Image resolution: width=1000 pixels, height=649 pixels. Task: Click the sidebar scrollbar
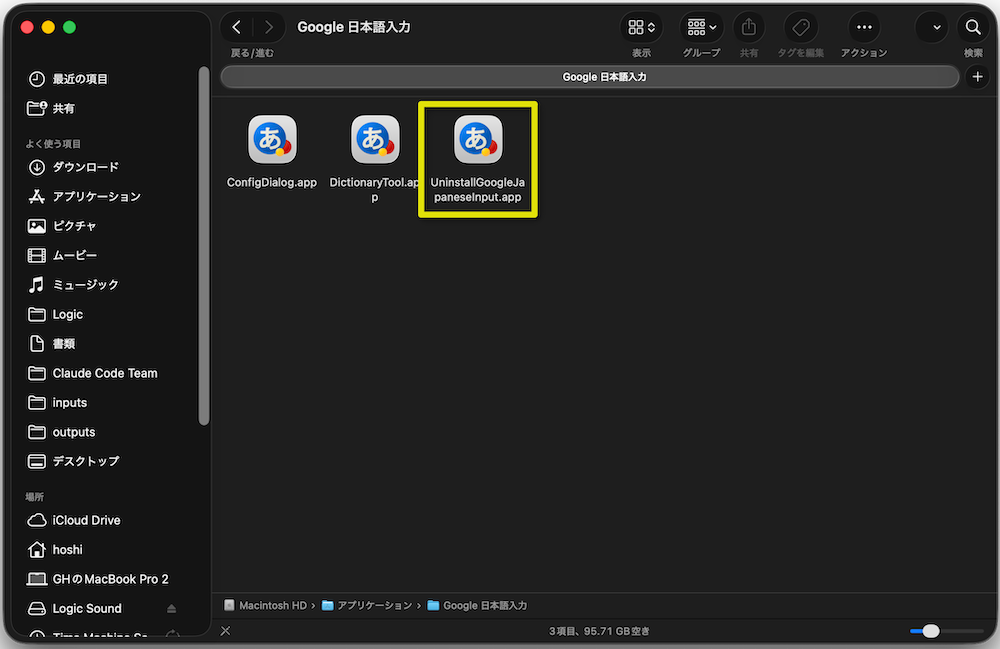click(x=204, y=245)
